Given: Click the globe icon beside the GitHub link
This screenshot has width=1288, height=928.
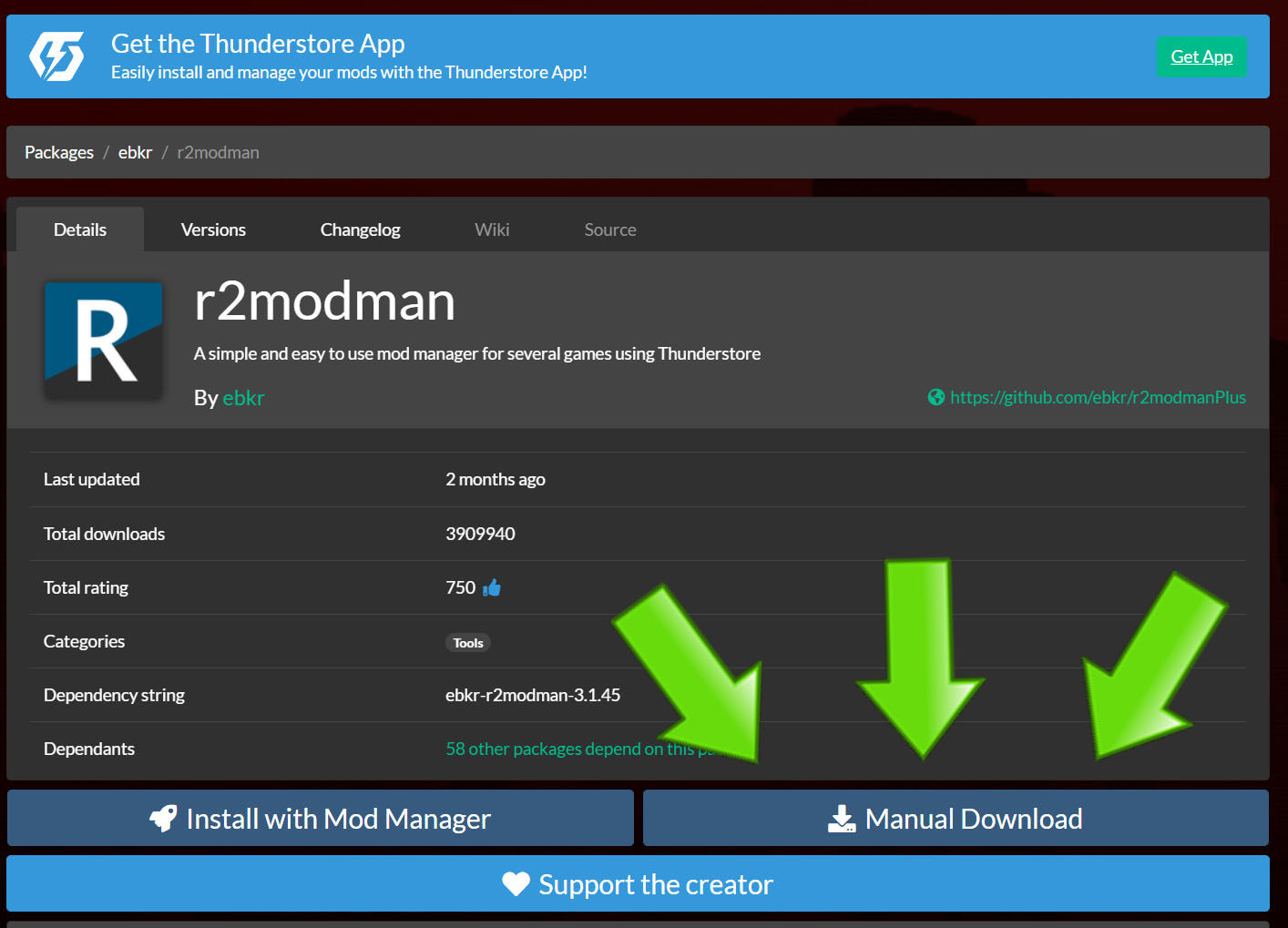Looking at the screenshot, I should (935, 397).
